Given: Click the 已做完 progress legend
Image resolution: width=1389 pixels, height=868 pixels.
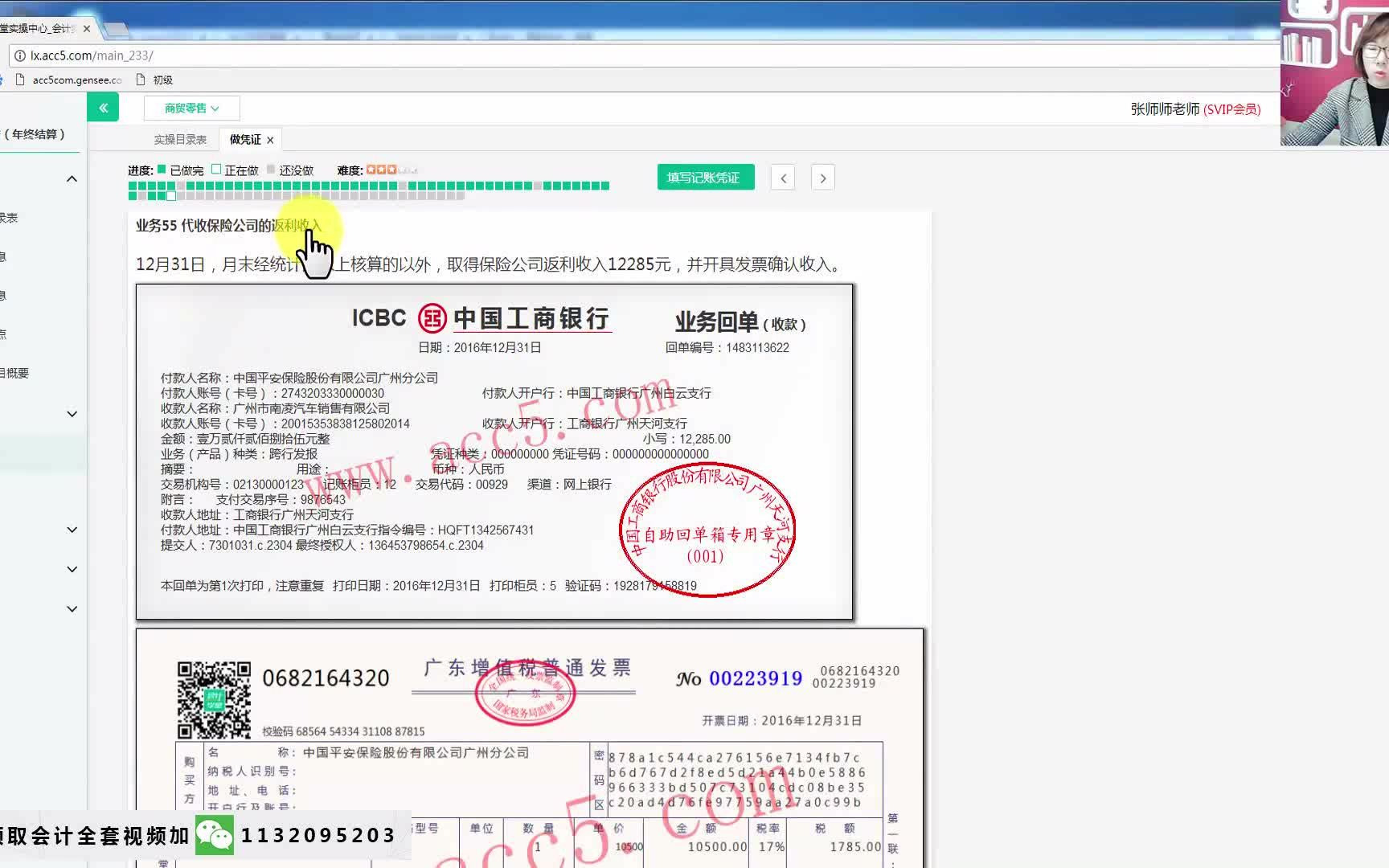Looking at the screenshot, I should (x=180, y=170).
